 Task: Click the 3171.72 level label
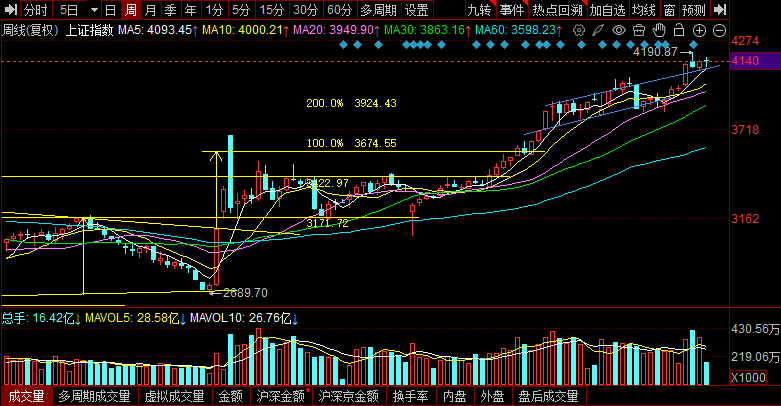pos(327,223)
